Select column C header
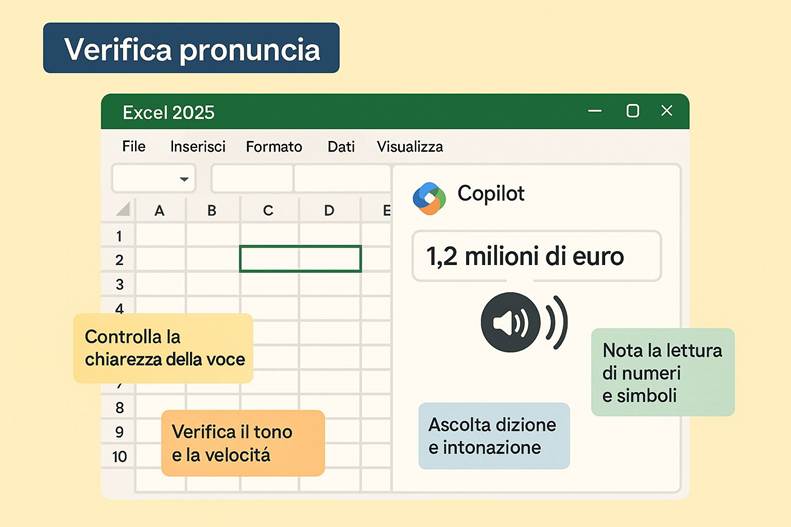The height and width of the screenshot is (527, 791). [268, 210]
